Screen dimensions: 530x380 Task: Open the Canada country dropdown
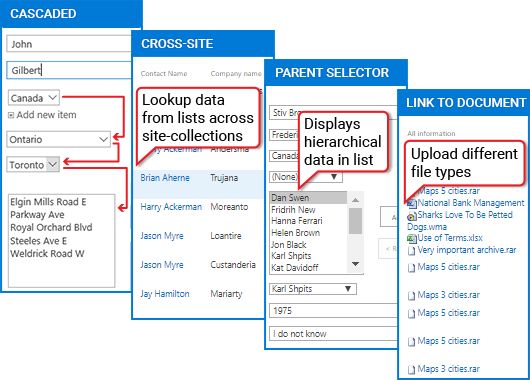click(34, 98)
